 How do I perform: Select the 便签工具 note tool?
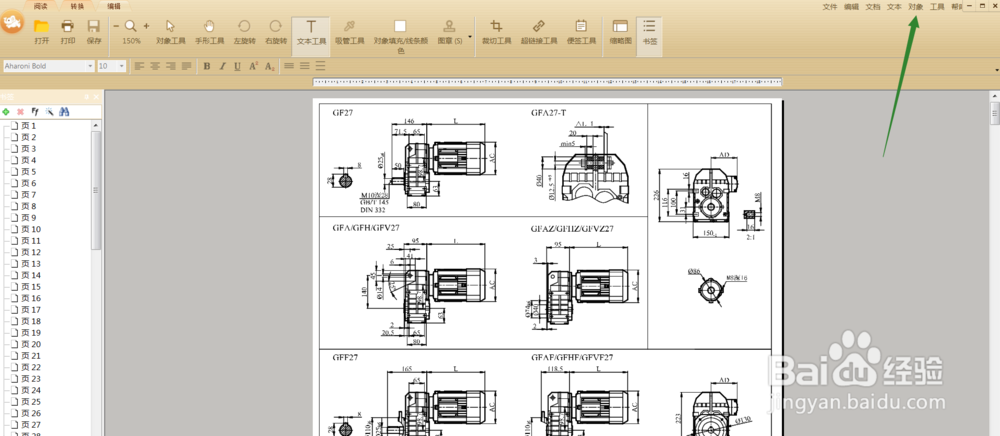[581, 31]
